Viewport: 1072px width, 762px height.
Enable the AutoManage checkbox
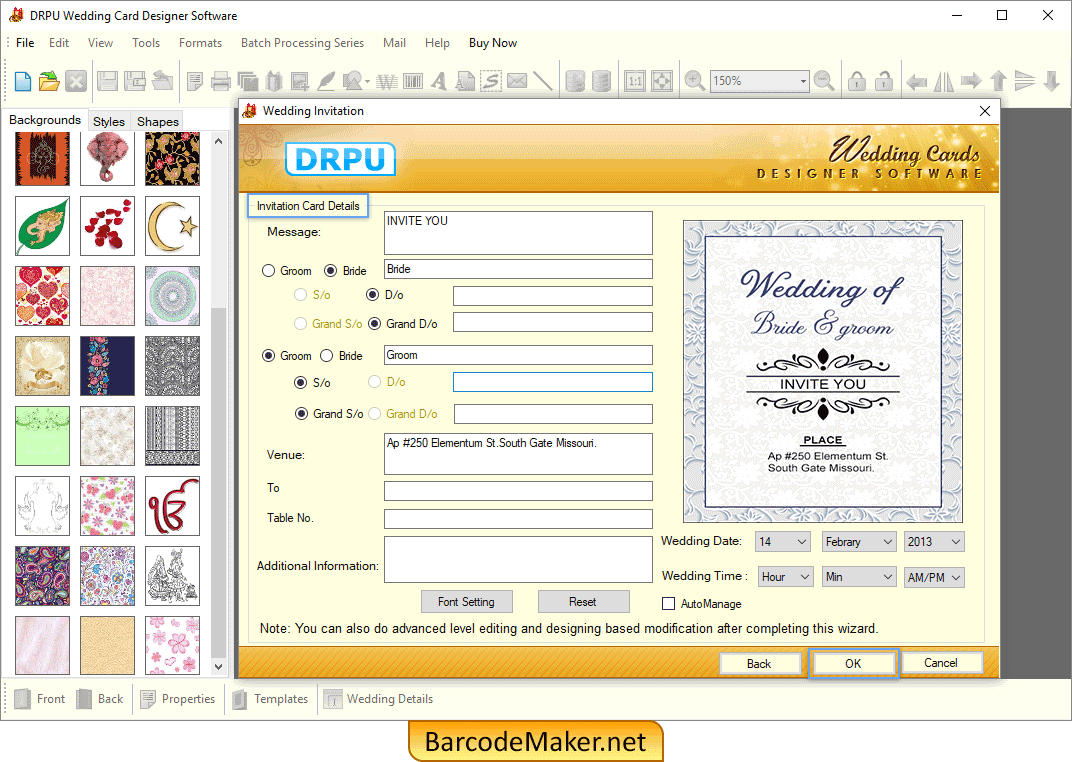point(669,603)
